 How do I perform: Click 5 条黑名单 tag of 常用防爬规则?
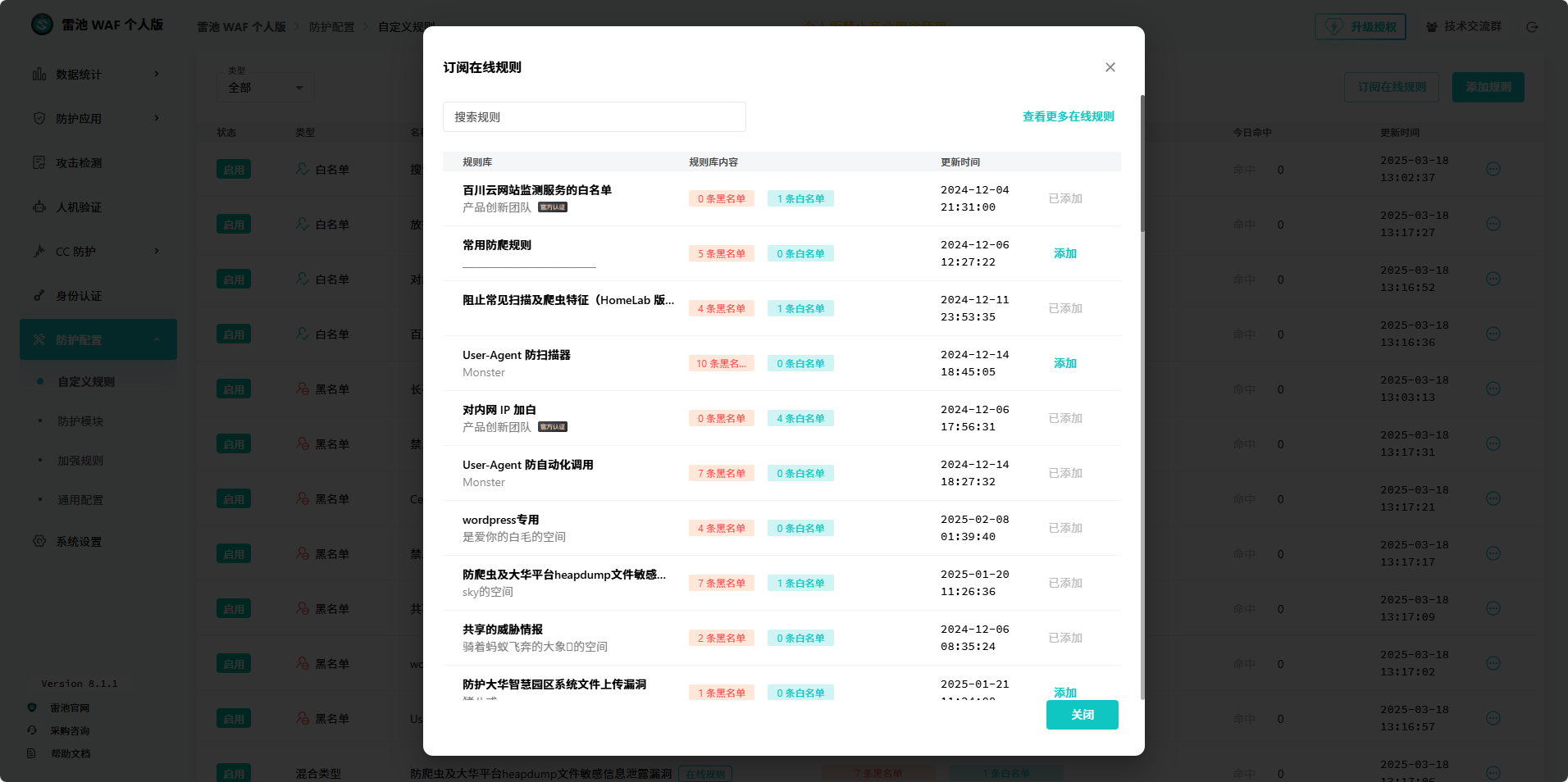(722, 253)
